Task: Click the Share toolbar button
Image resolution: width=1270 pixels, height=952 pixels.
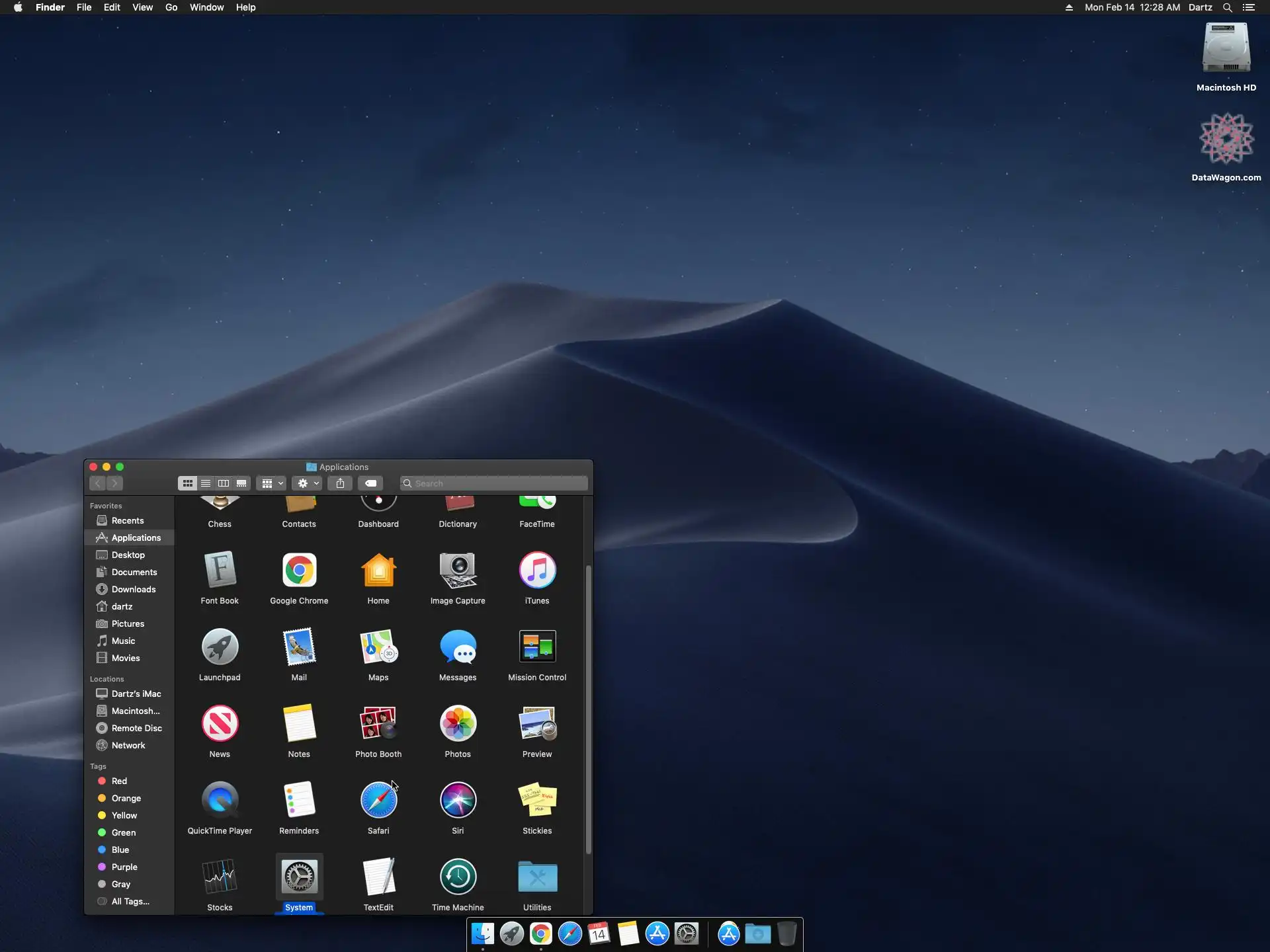Action: (340, 483)
